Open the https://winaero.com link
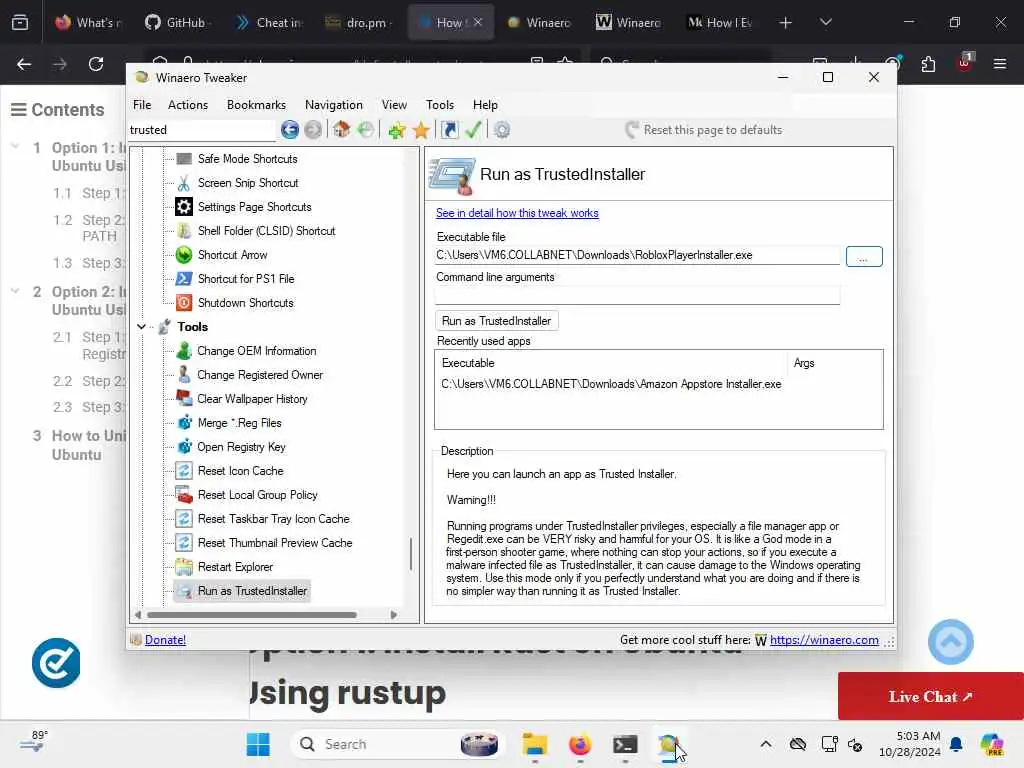 point(824,640)
